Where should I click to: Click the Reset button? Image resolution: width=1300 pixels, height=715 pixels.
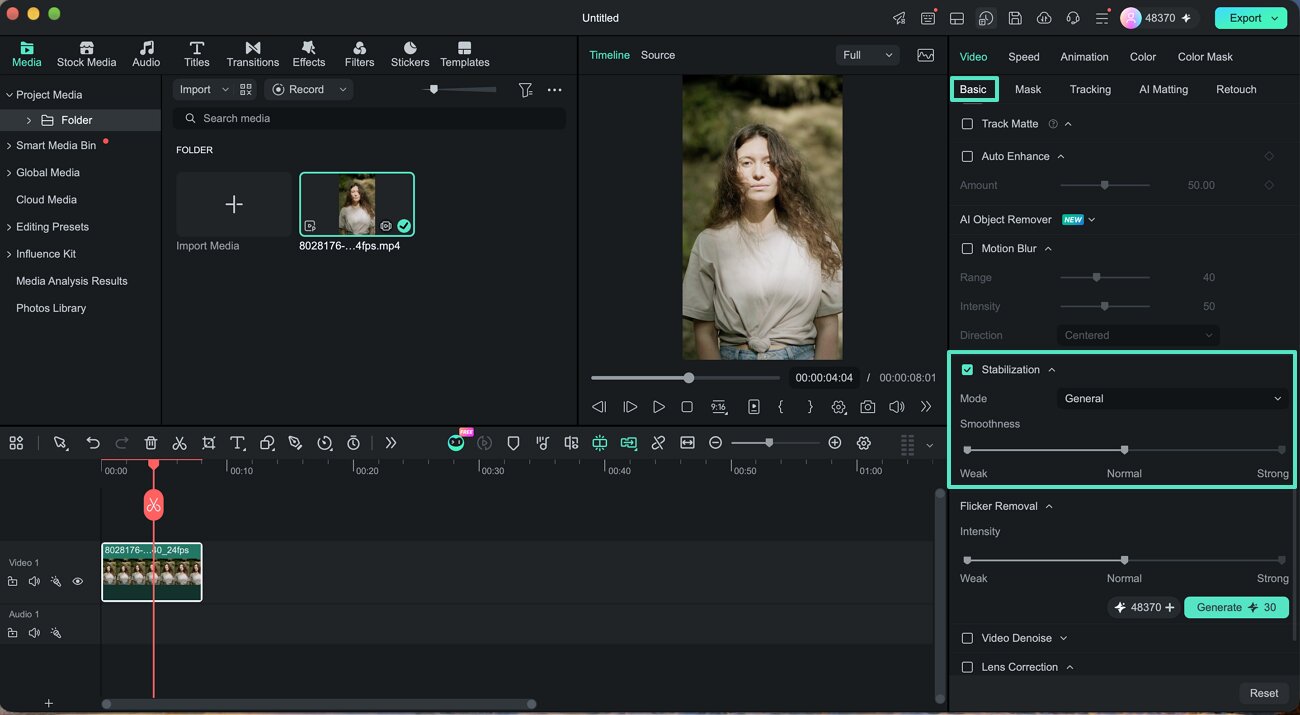point(1264,693)
